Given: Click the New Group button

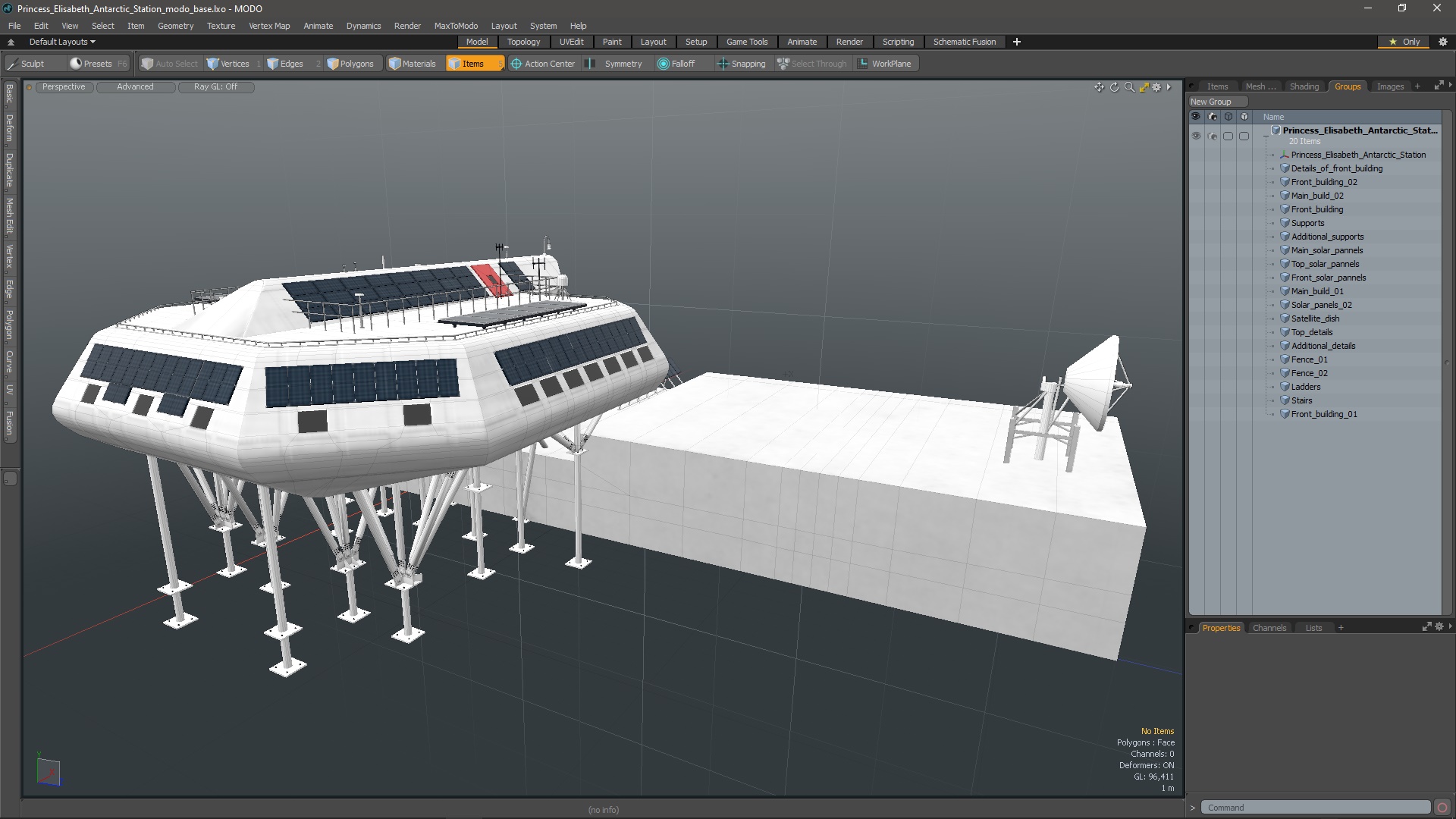Looking at the screenshot, I should click(x=1219, y=102).
